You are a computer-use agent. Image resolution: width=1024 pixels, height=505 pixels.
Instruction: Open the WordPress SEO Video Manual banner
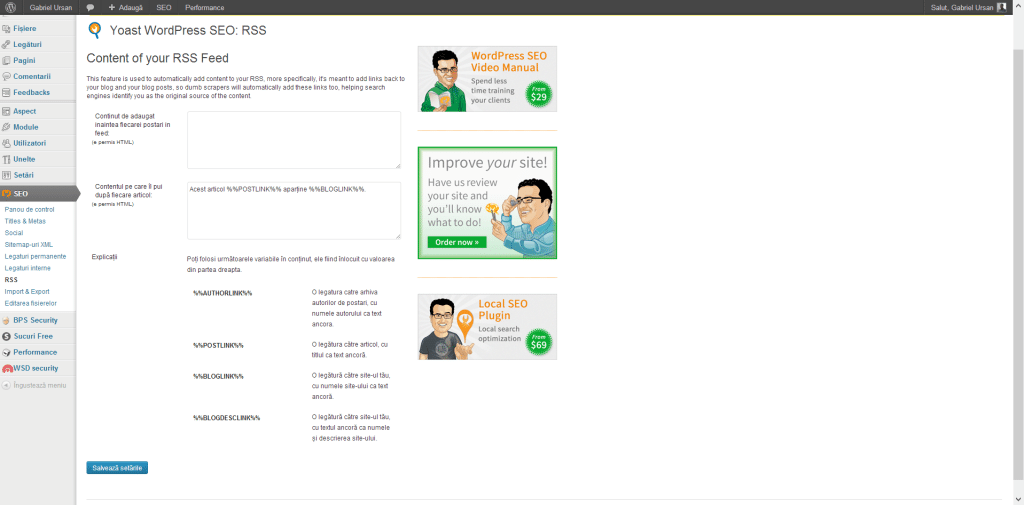click(x=487, y=78)
